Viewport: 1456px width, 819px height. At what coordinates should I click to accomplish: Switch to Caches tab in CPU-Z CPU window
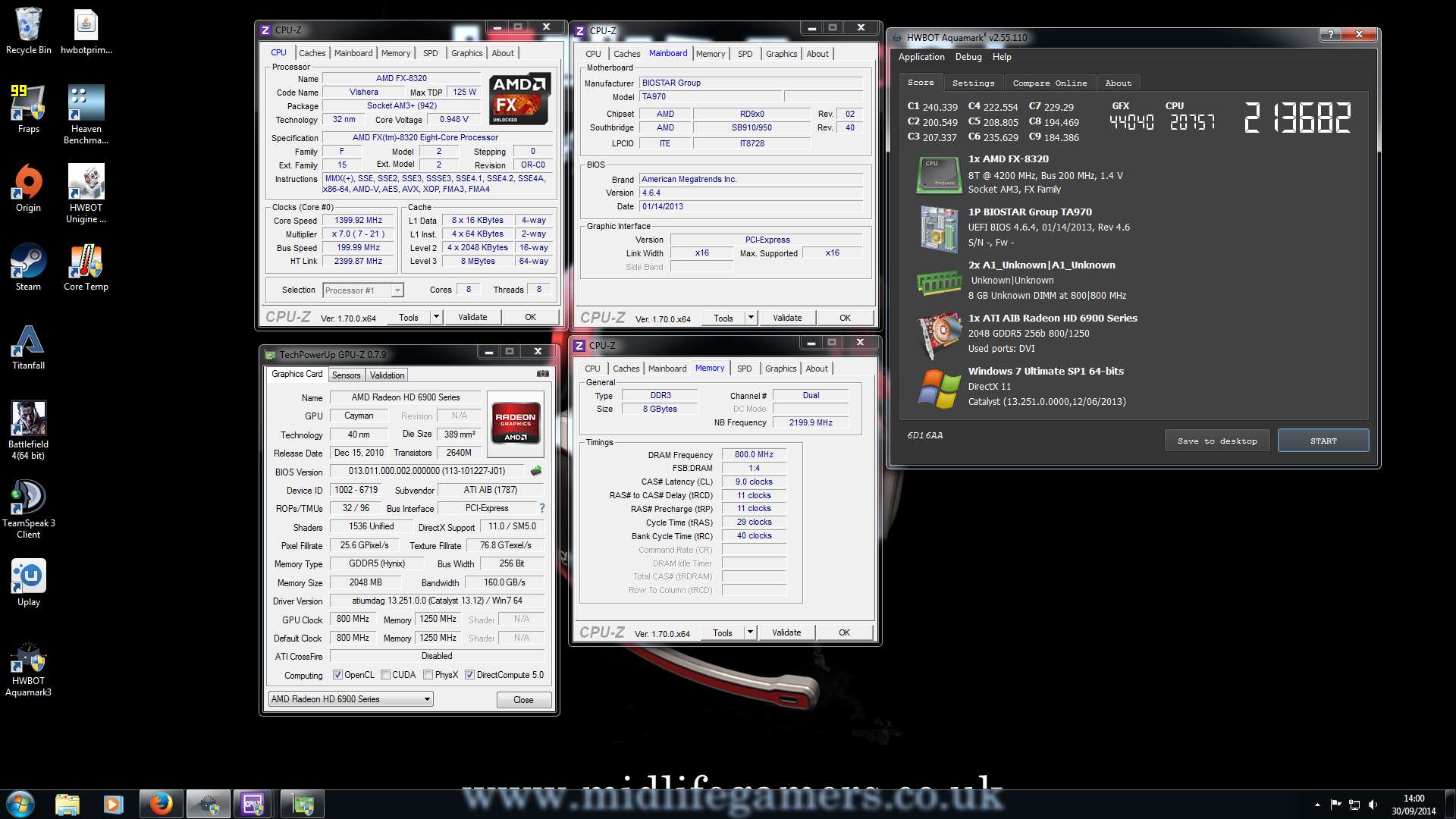pos(312,53)
